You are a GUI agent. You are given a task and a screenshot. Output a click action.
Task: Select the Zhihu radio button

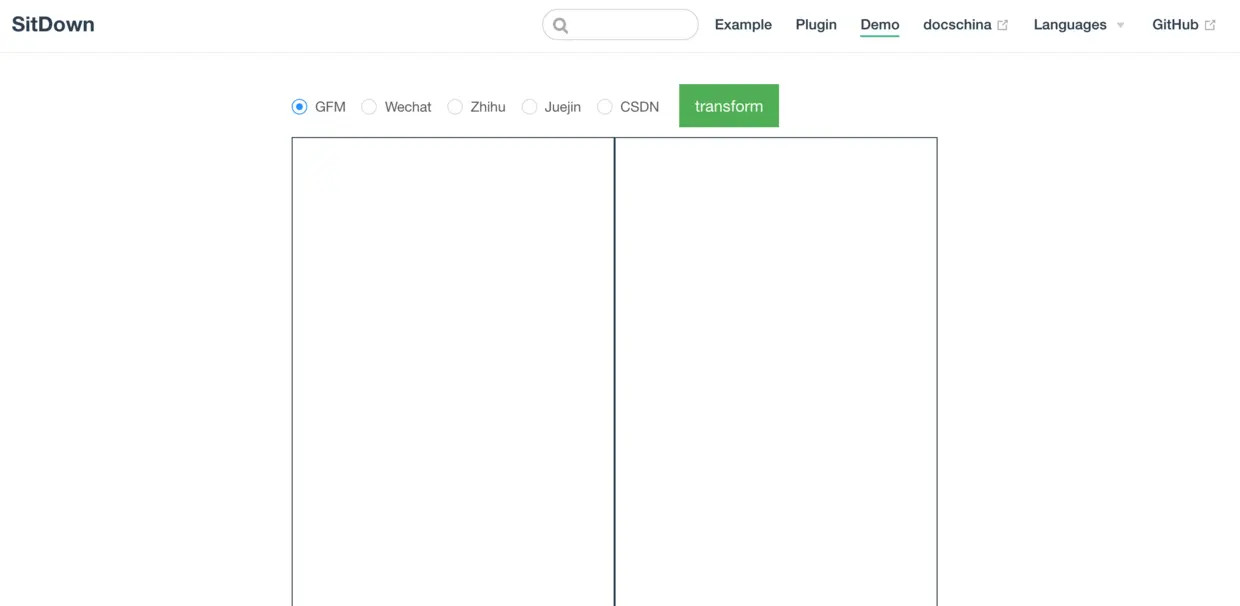click(455, 107)
